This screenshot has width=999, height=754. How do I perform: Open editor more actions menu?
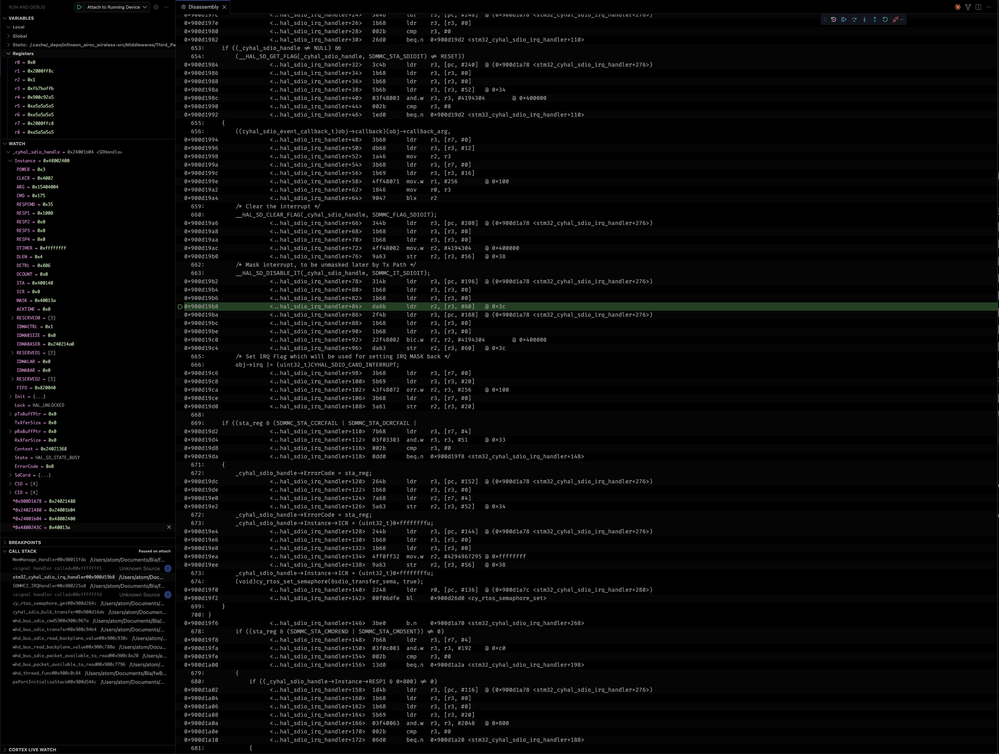[x=989, y=7]
